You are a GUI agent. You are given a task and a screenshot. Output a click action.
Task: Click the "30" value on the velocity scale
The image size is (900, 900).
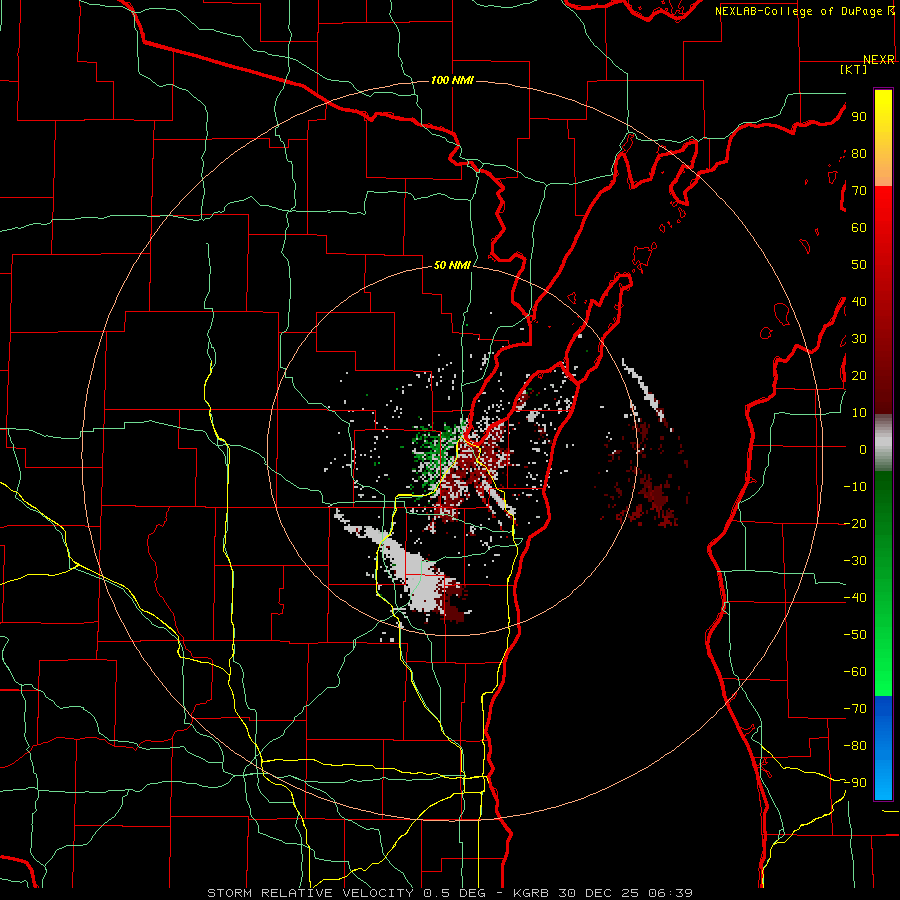pyautogui.click(x=859, y=339)
